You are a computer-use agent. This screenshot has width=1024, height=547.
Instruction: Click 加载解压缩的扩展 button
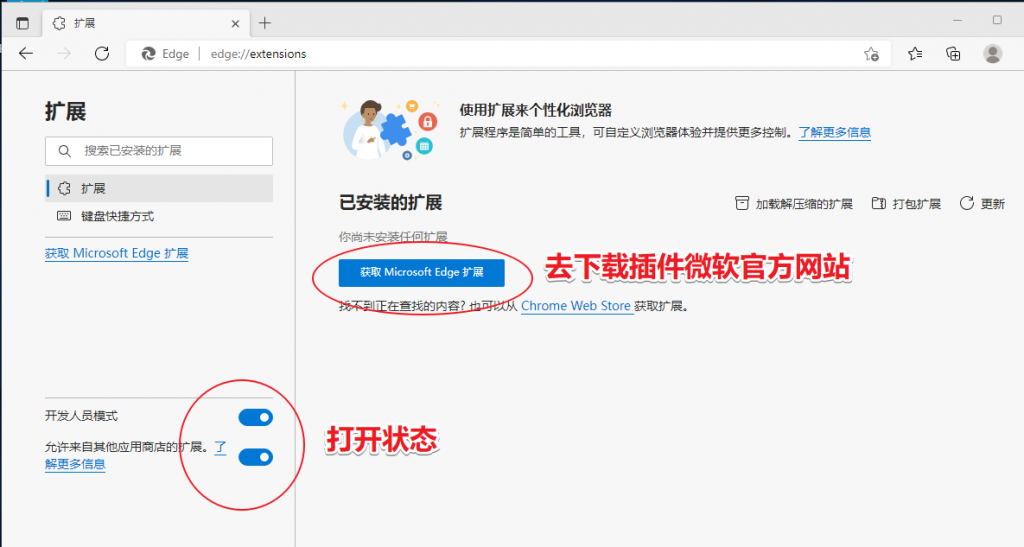(794, 204)
